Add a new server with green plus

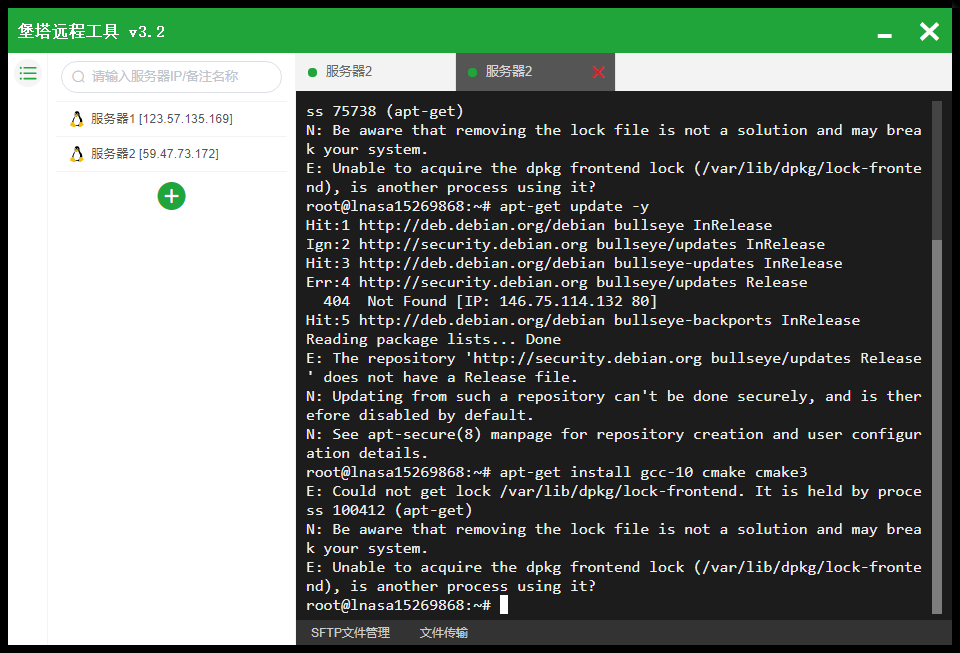click(x=171, y=196)
